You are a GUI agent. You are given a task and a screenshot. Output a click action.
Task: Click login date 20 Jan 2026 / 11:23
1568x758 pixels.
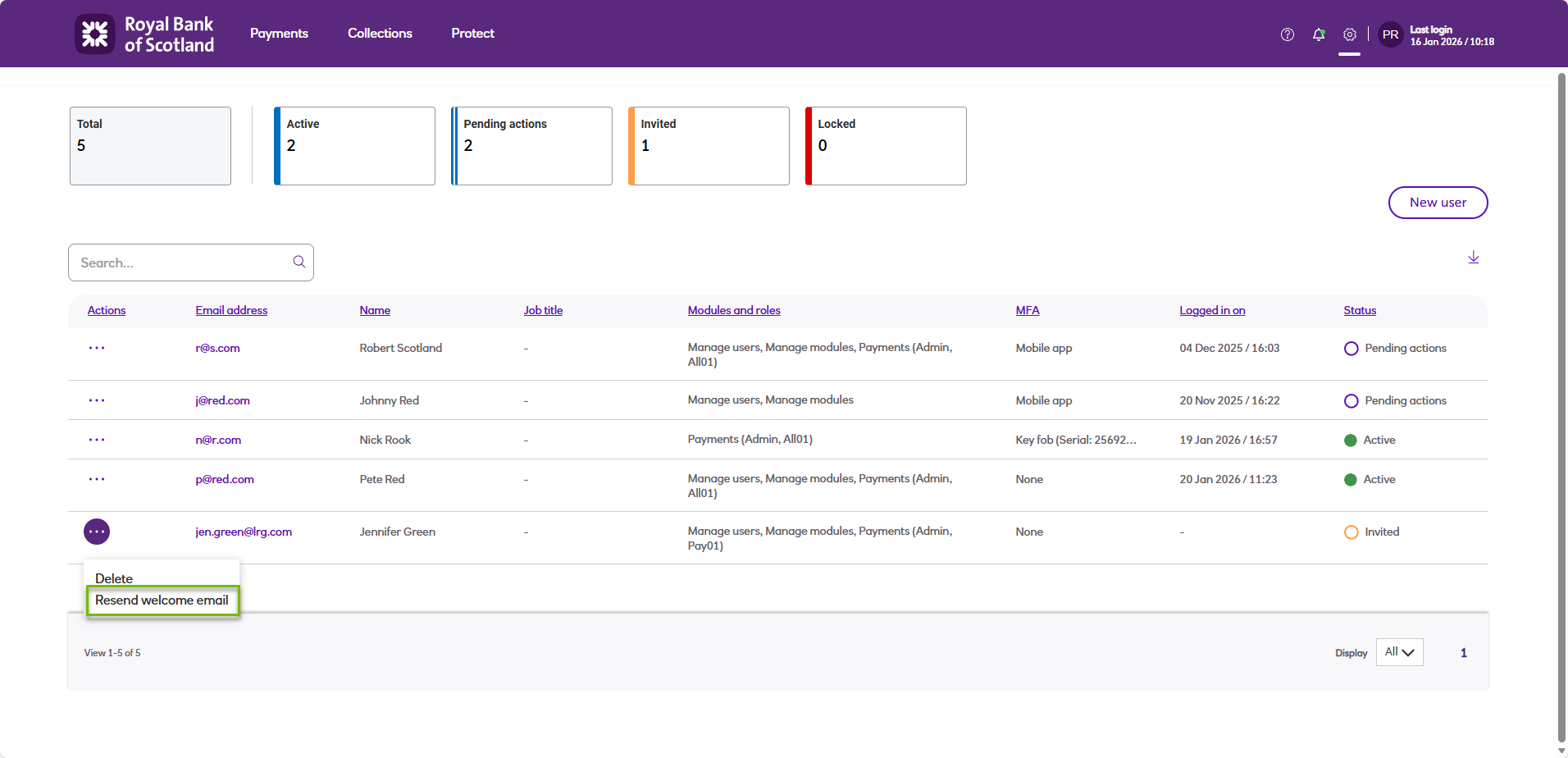(1228, 479)
